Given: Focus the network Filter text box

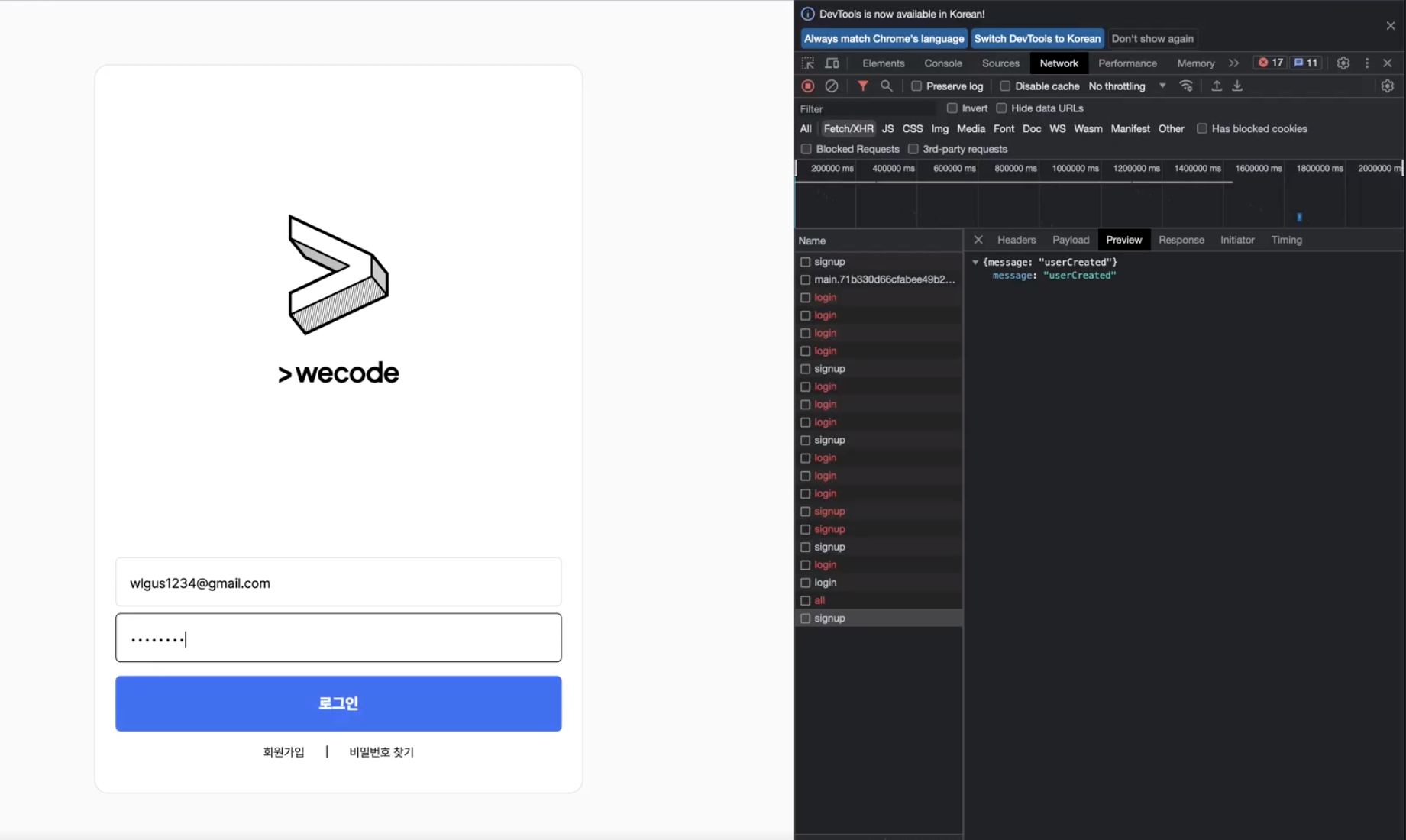Looking at the screenshot, I should [x=868, y=109].
